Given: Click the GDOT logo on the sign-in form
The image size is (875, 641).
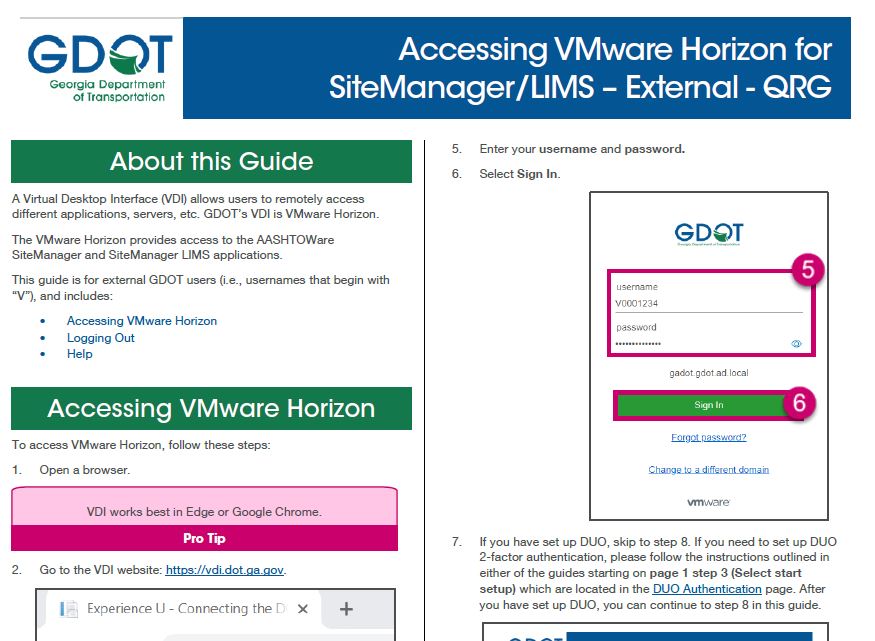Looking at the screenshot, I should click(x=709, y=234).
